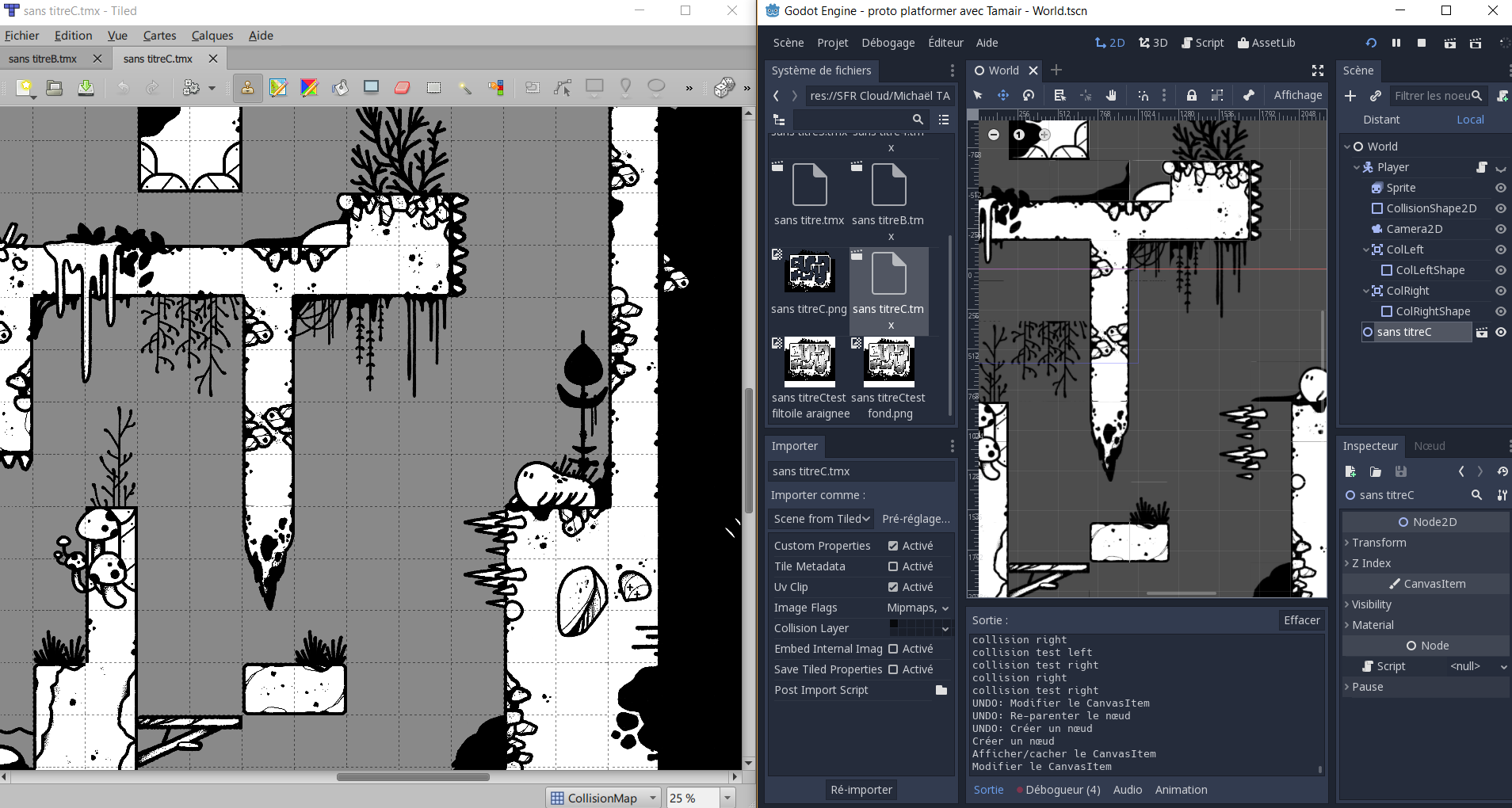Toggle Uv Clip Activé checkbox
The height and width of the screenshot is (808, 1512).
tap(893, 587)
